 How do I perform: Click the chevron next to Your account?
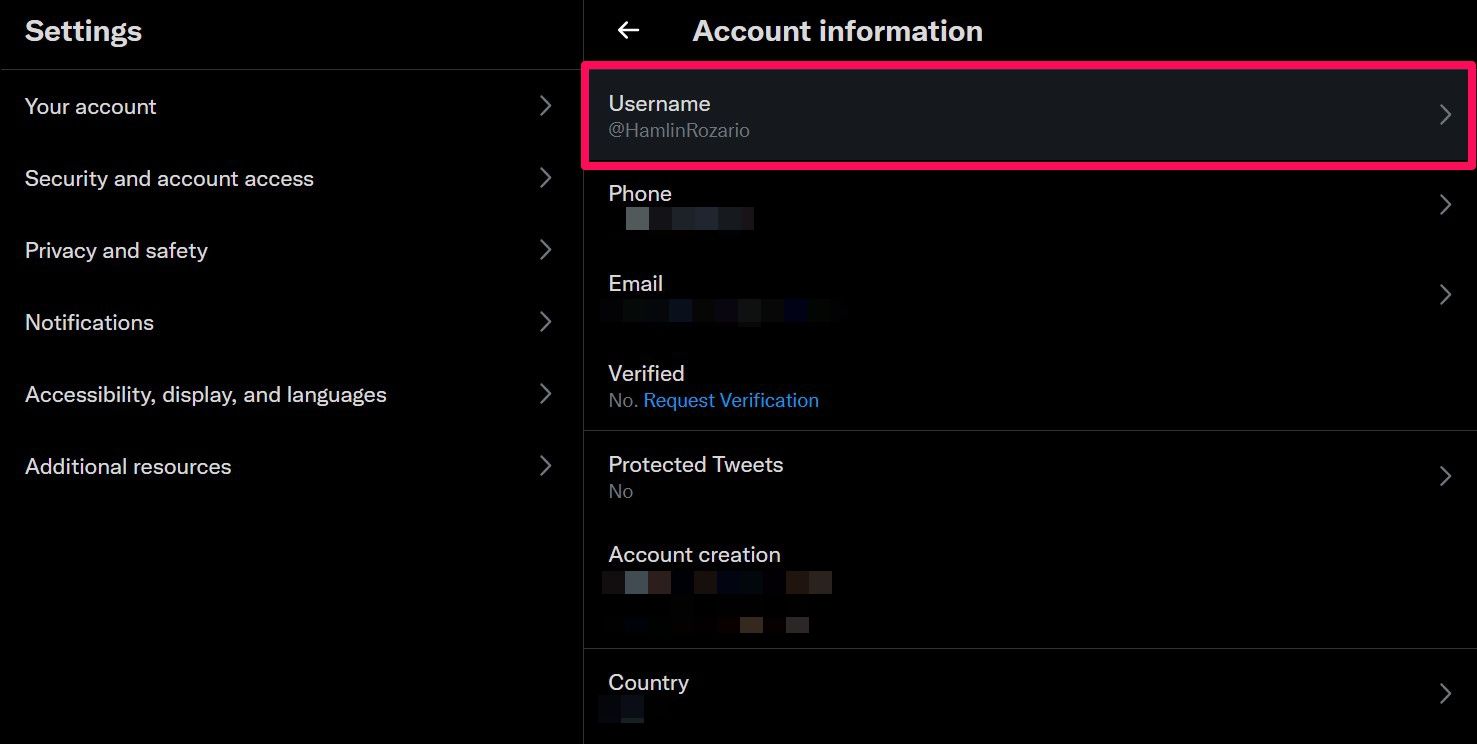click(545, 106)
